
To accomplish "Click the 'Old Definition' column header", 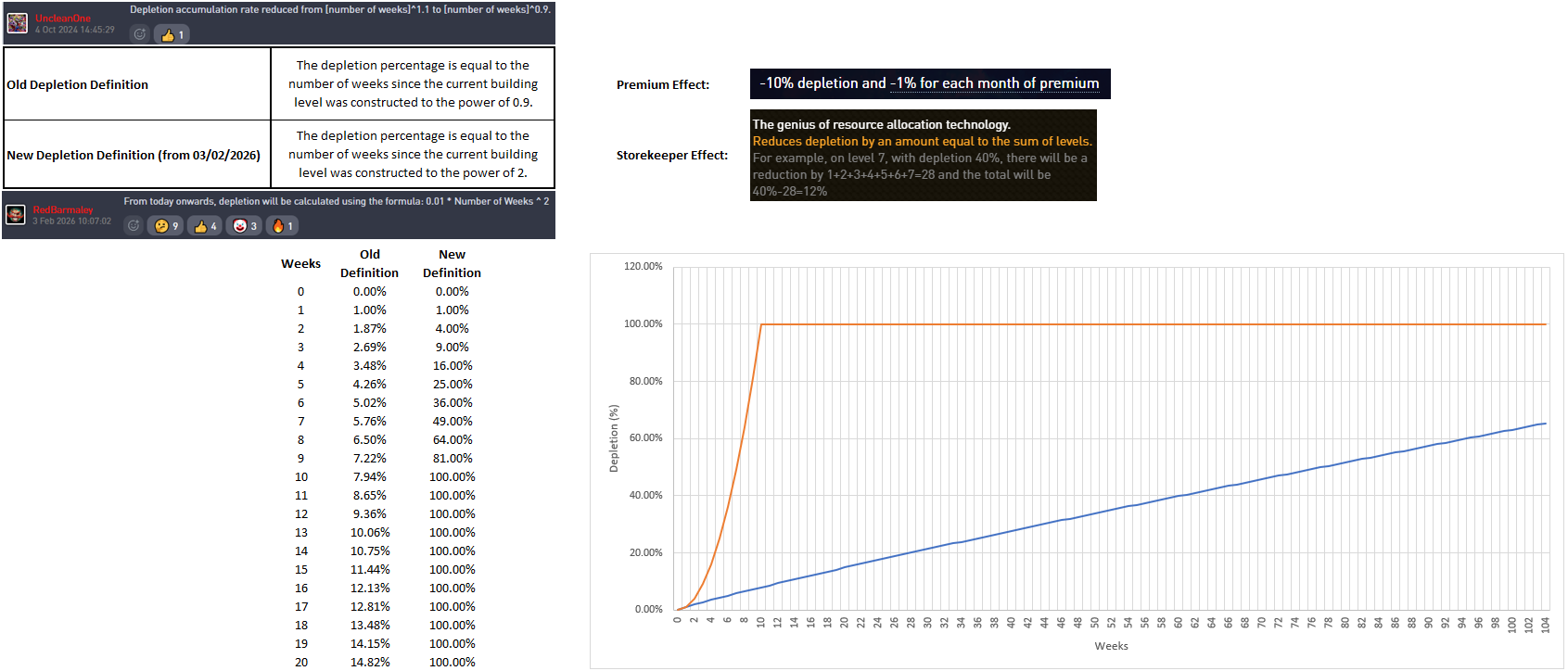I will coord(369,263).
